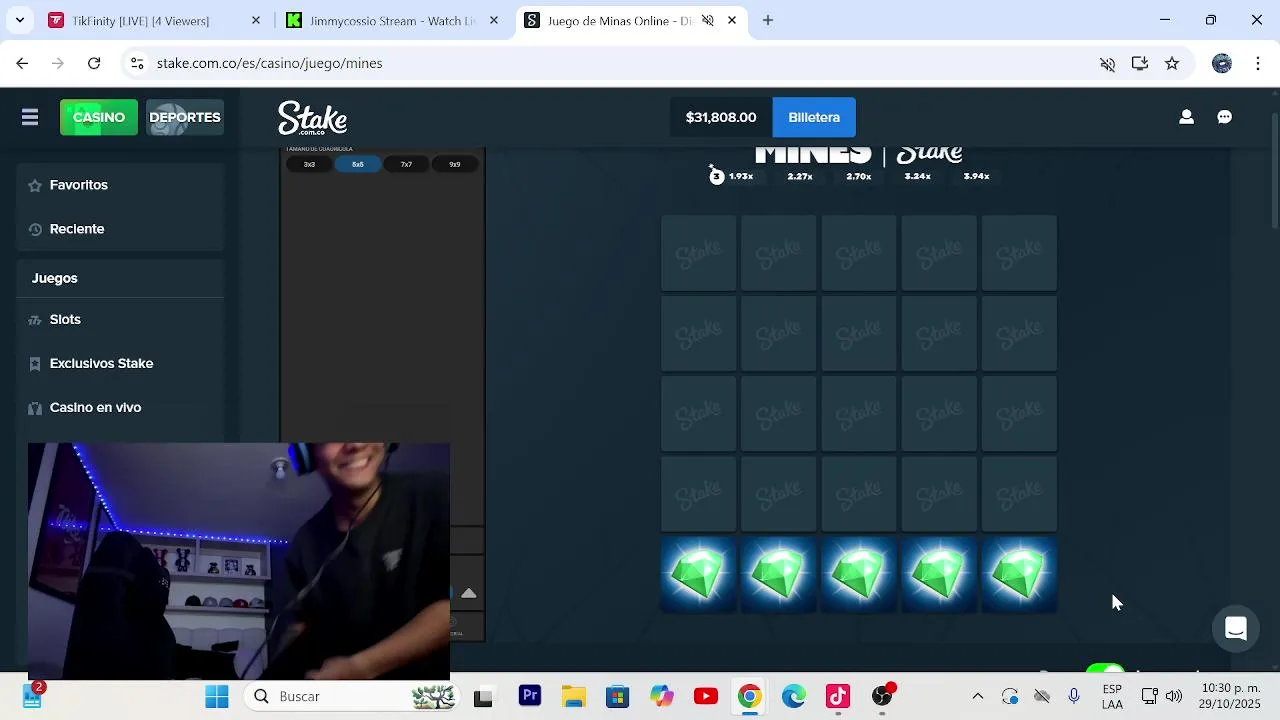Close the Jimmycossio Stream tab
Image resolution: width=1280 pixels, height=720 pixels.
pyautogui.click(x=494, y=20)
